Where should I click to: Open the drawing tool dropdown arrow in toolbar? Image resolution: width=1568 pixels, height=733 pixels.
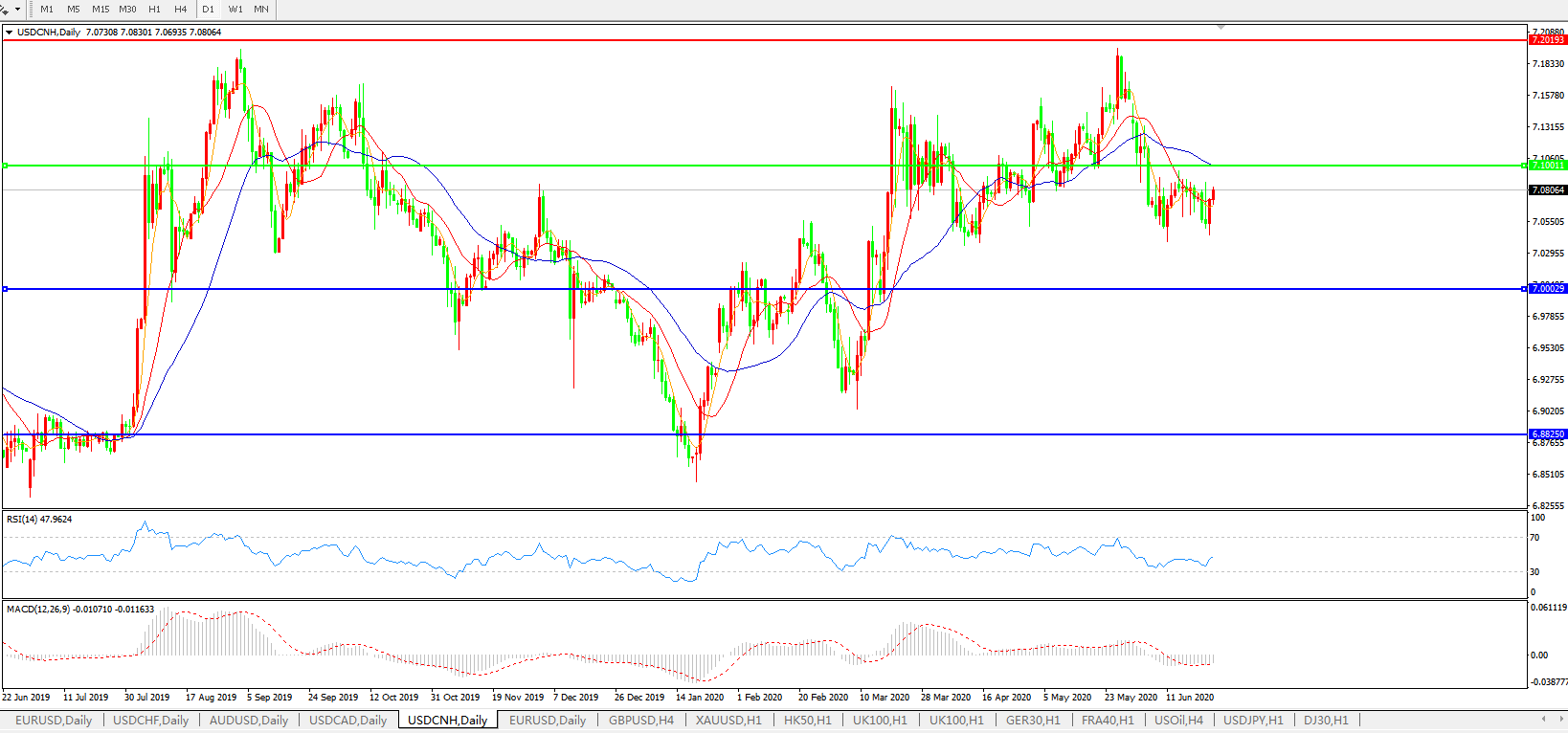pos(16,10)
